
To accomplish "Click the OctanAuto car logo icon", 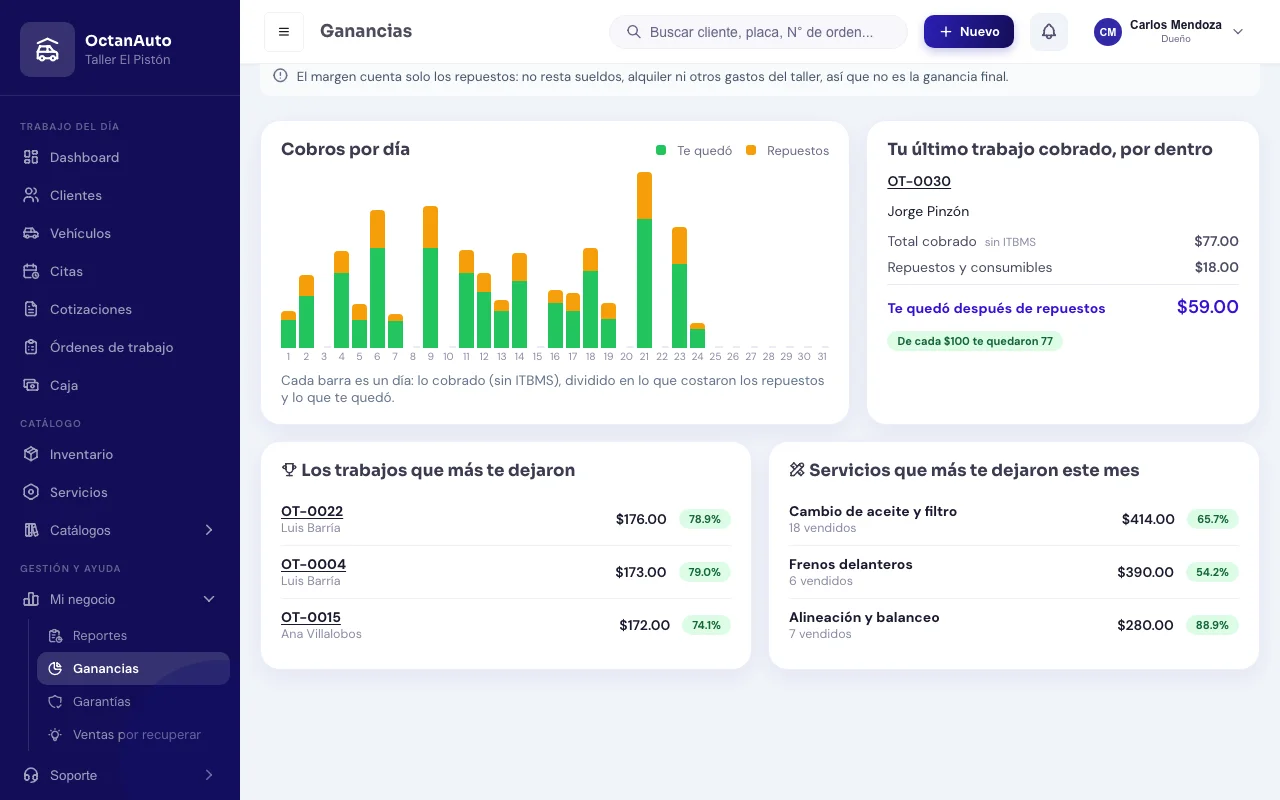I will (47, 49).
